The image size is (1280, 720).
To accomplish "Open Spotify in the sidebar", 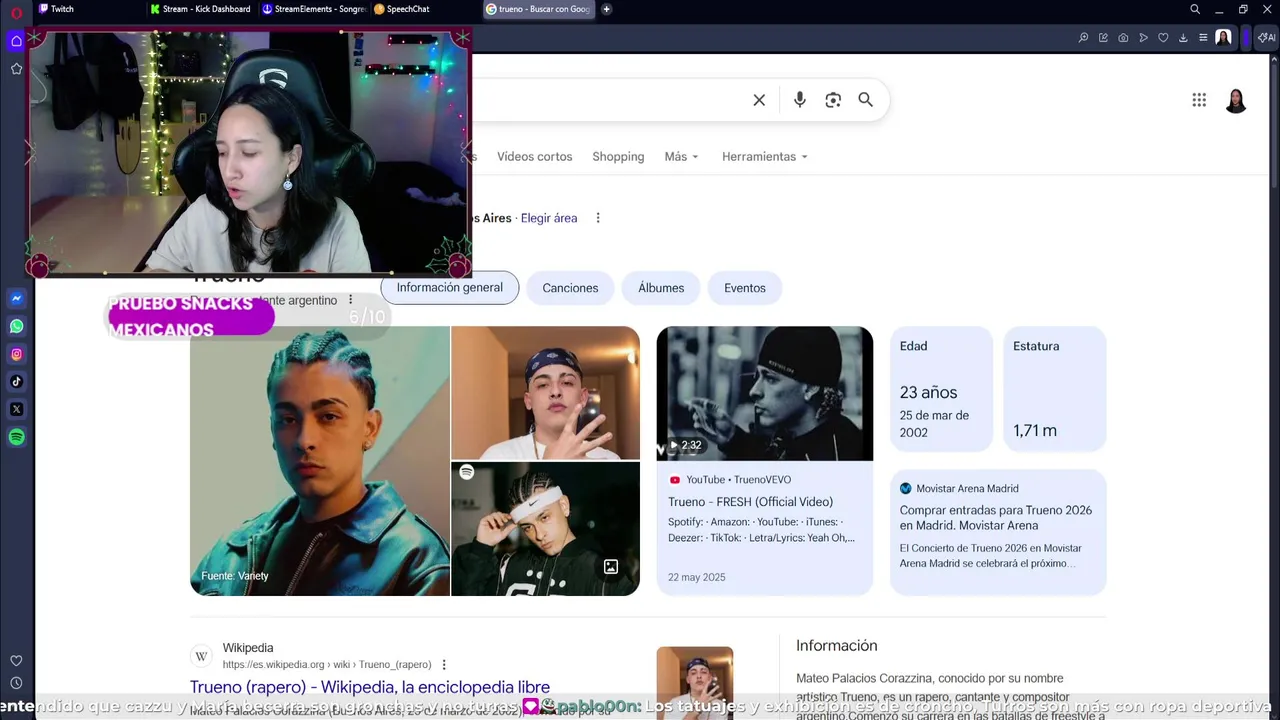I will point(17,437).
